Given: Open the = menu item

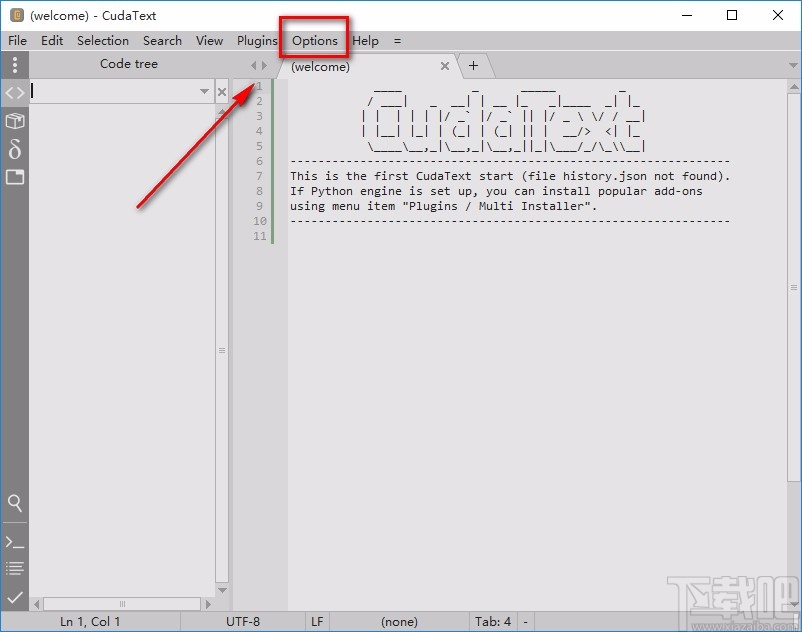Looking at the screenshot, I should click(397, 41).
